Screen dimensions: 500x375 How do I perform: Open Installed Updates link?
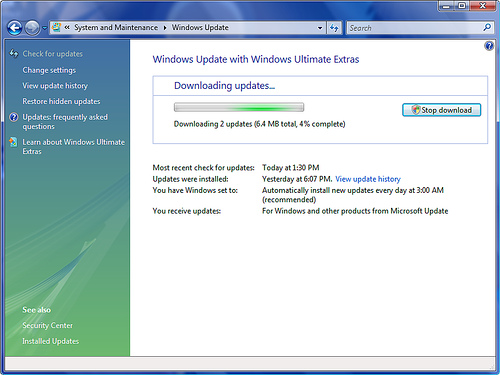pos(51,341)
